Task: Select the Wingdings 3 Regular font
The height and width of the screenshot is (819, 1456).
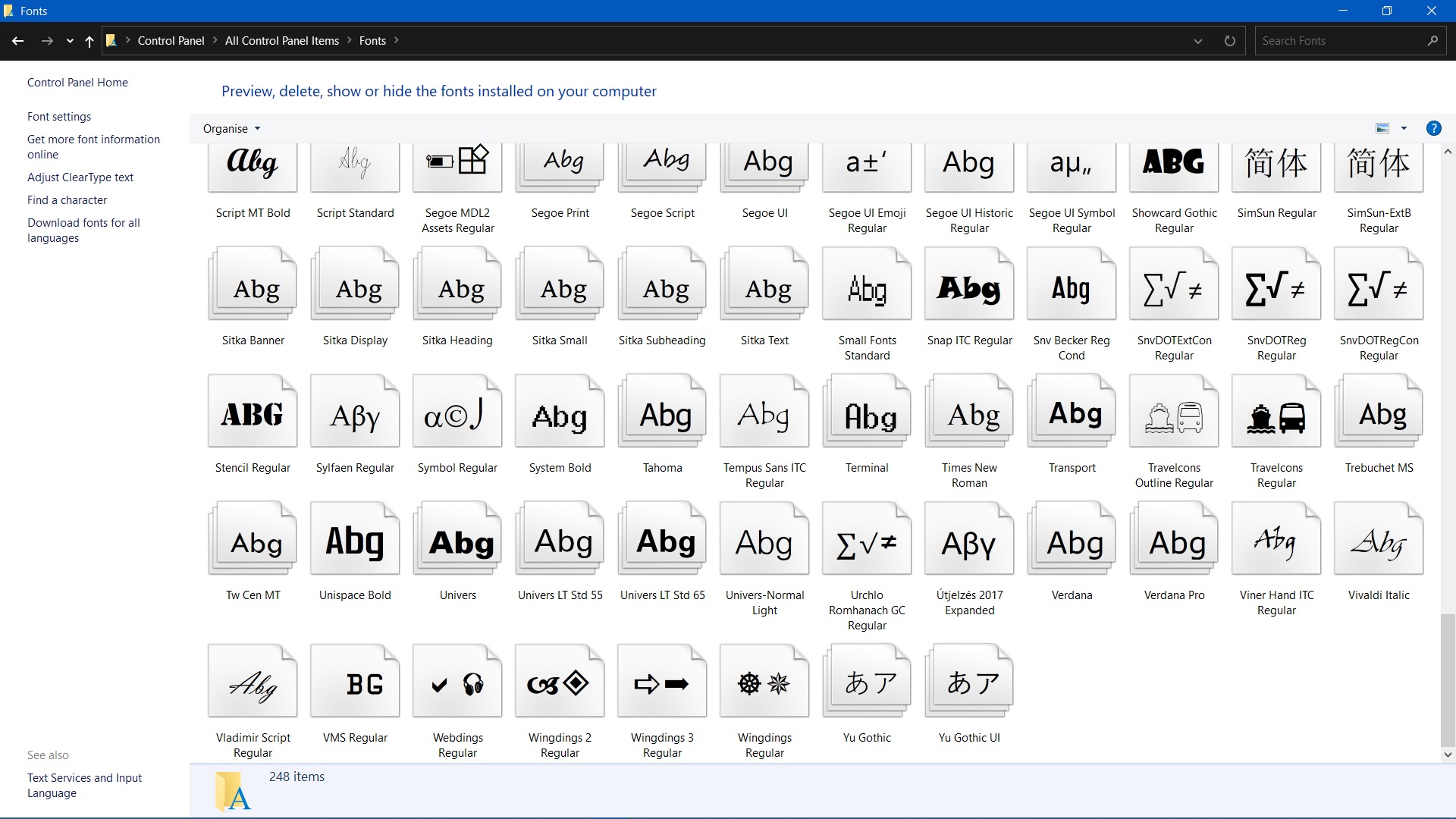Action: pos(662,681)
